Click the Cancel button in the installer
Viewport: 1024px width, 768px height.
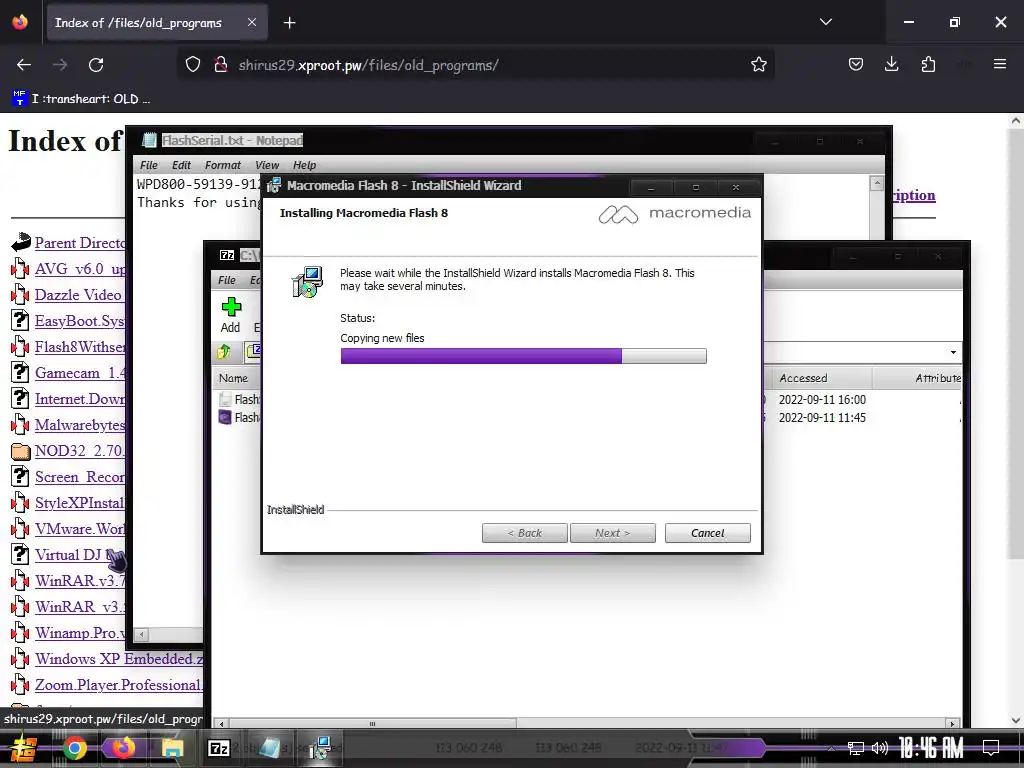(x=707, y=533)
